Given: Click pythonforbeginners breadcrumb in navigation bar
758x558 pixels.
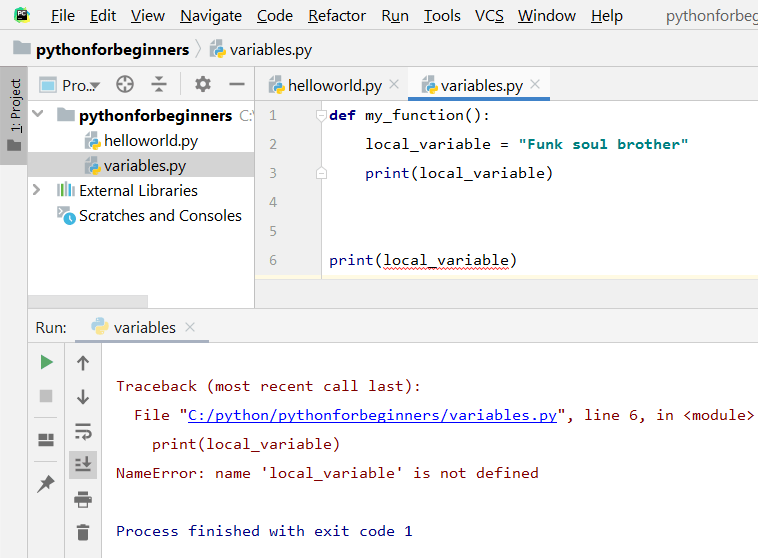Looking at the screenshot, I should pos(101,50).
